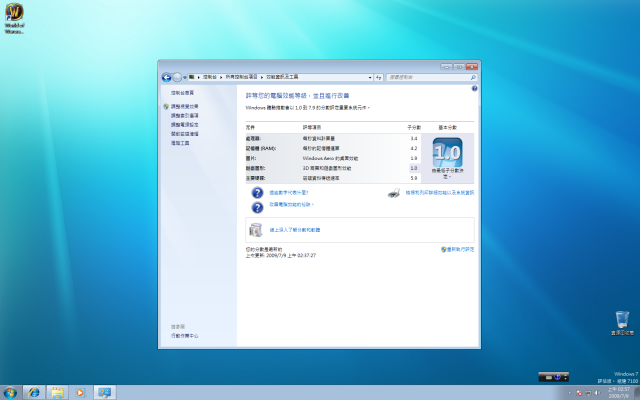Go to 控制台首頁 in the sidebar
Screen dimensions: 640x400
[182, 93]
